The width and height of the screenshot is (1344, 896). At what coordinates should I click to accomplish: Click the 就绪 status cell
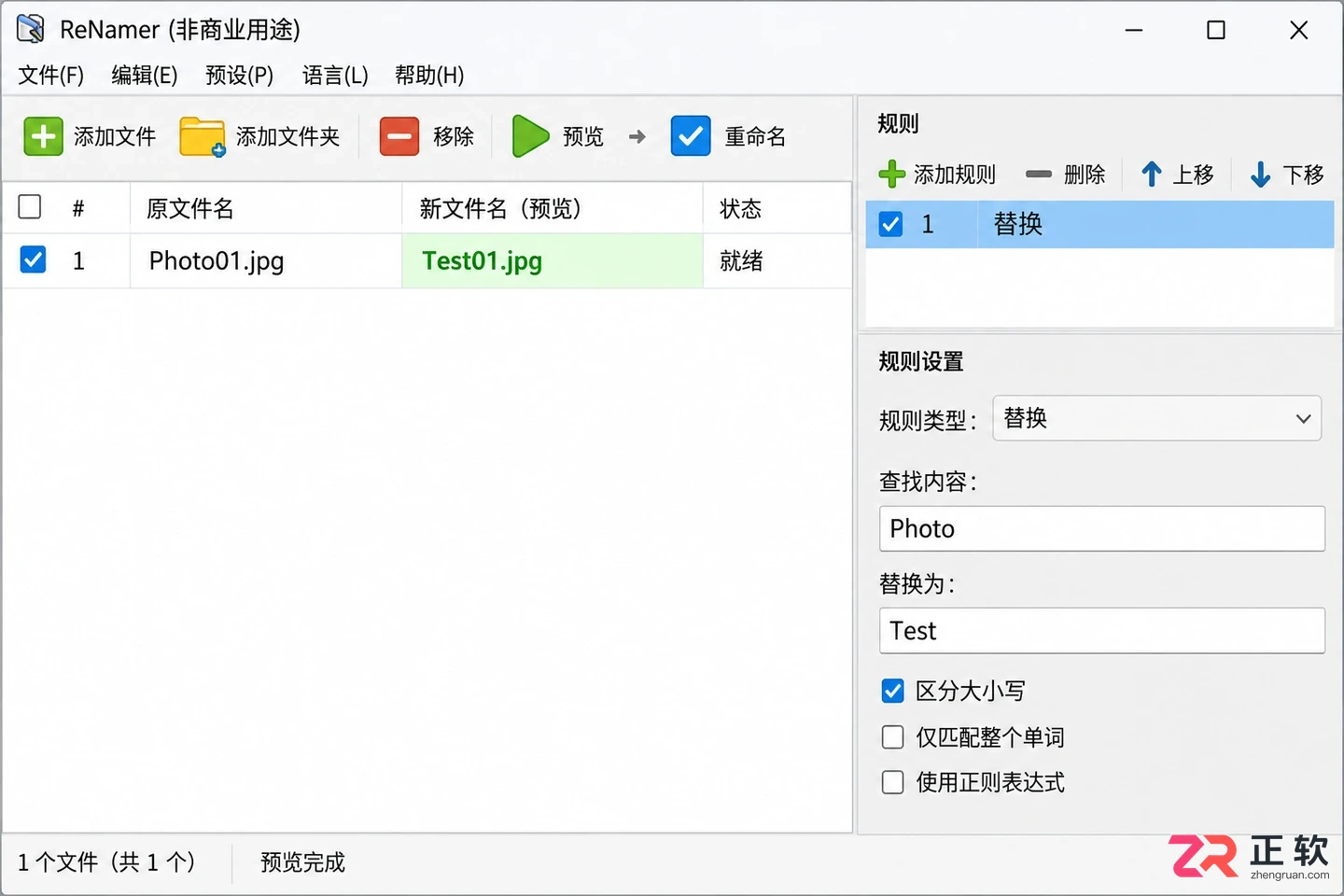[x=777, y=260]
